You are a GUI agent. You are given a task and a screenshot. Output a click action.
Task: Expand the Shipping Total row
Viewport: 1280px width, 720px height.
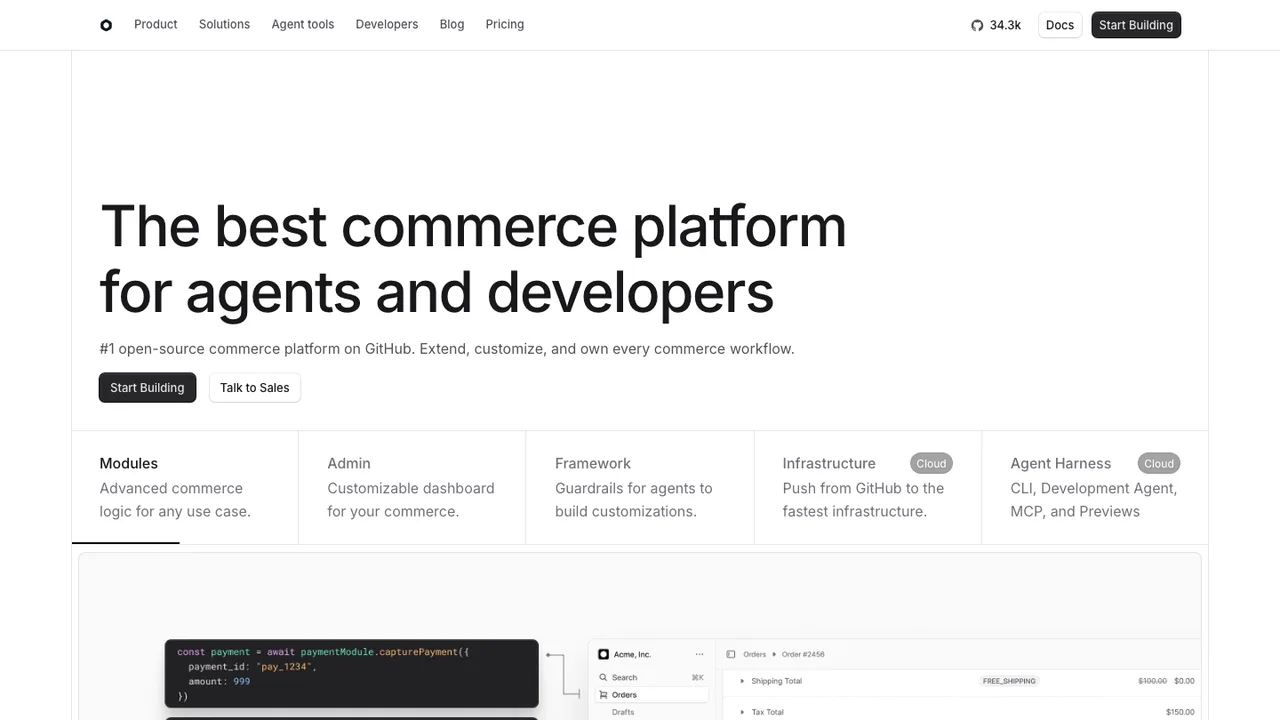742,681
